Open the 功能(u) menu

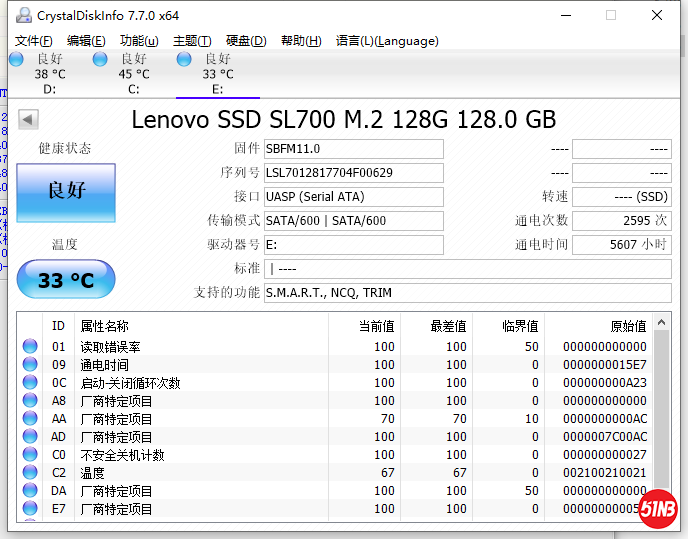coord(139,41)
